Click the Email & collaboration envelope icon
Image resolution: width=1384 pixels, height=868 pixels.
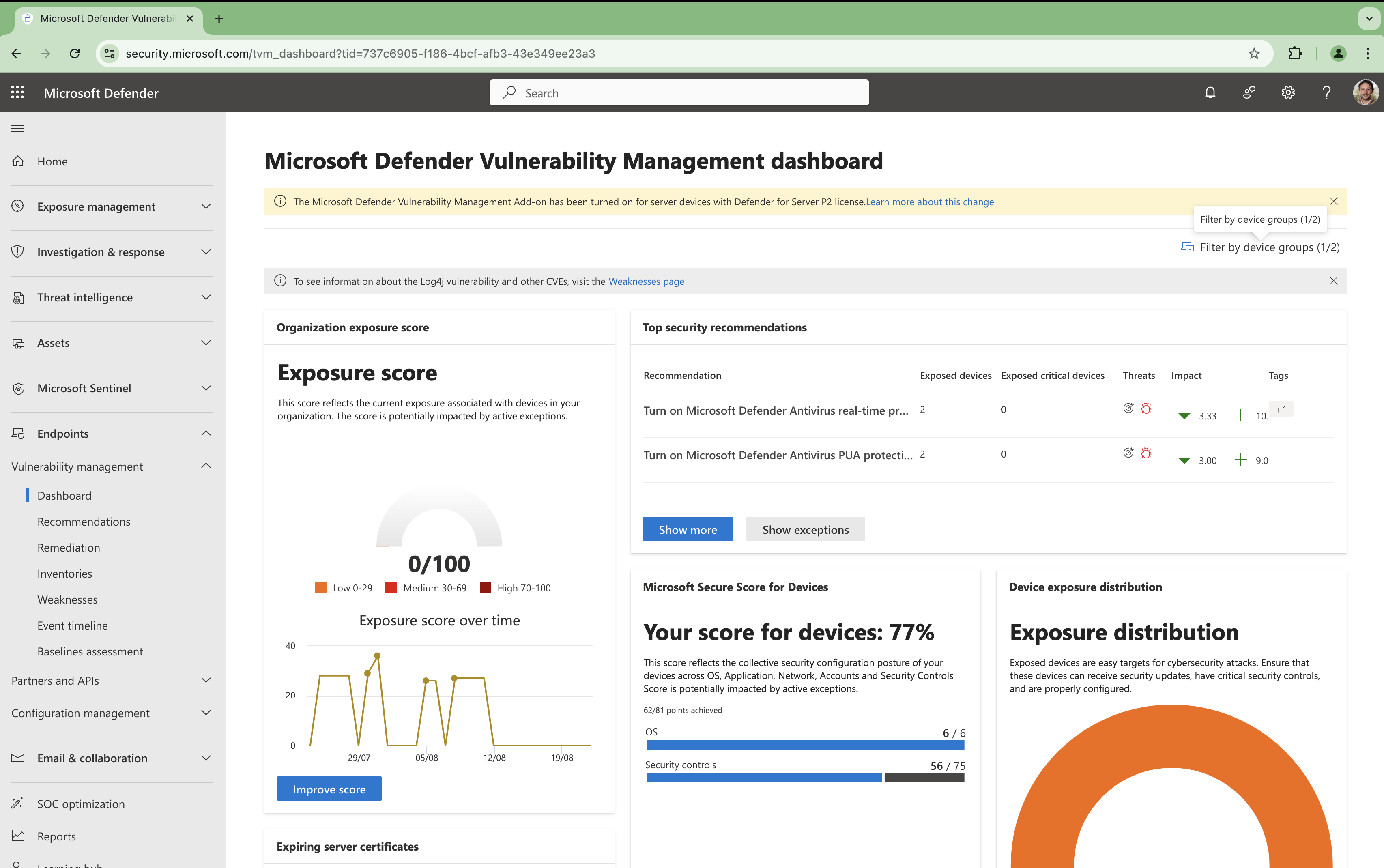18,758
